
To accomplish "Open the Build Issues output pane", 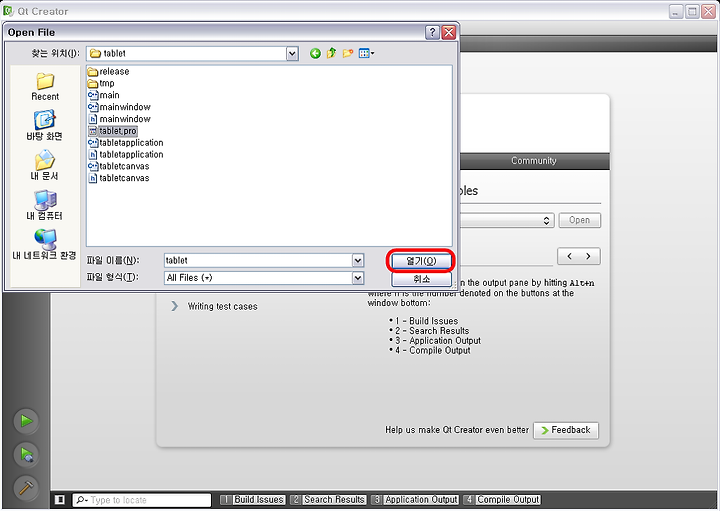I will tap(253, 500).
